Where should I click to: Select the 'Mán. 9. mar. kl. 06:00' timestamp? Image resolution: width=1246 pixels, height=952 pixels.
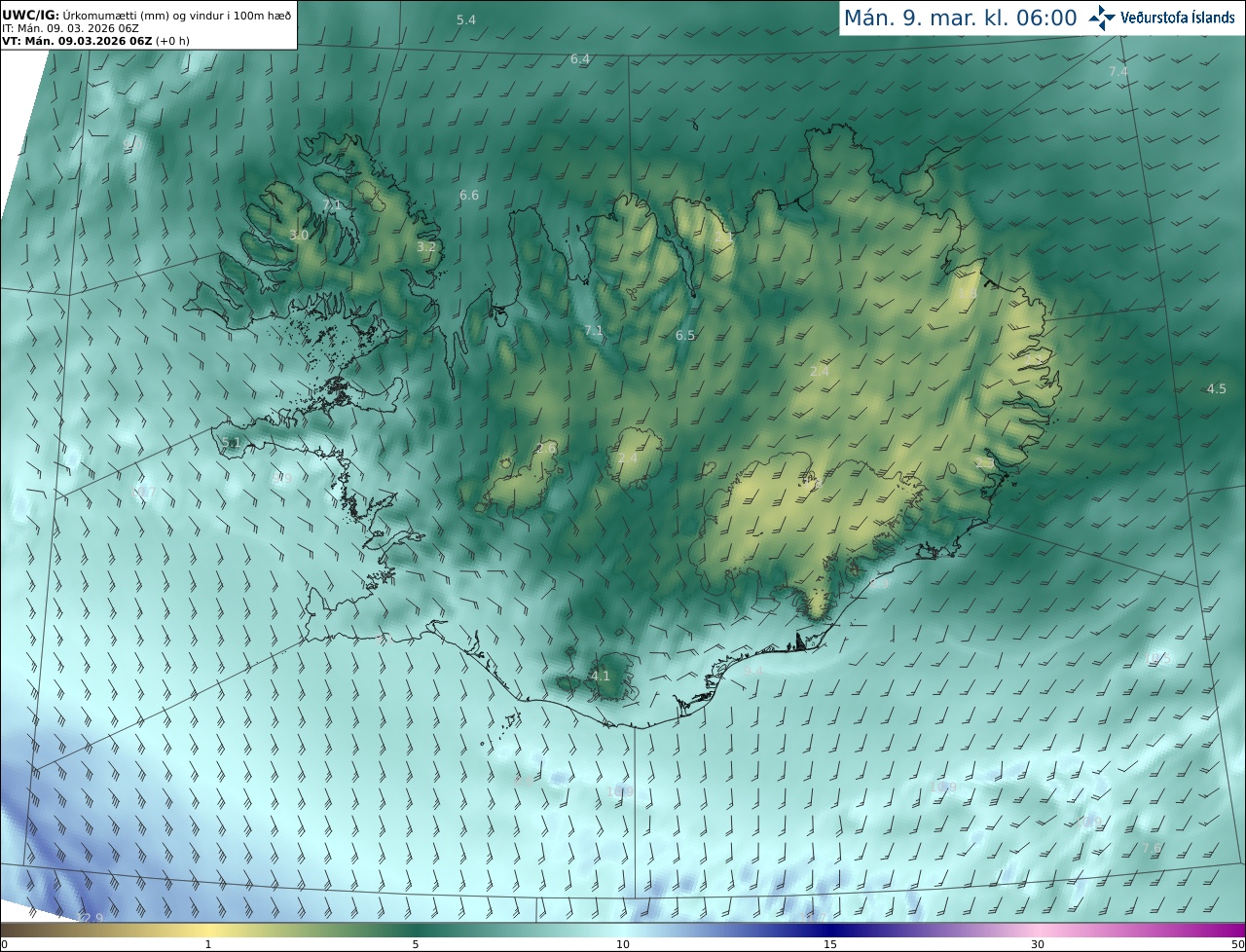pyautogui.click(x=960, y=18)
